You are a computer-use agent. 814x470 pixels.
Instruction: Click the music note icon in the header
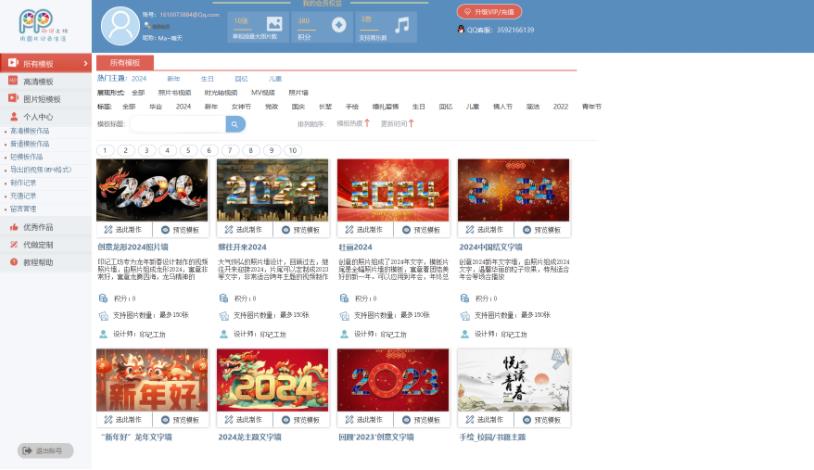pos(402,24)
